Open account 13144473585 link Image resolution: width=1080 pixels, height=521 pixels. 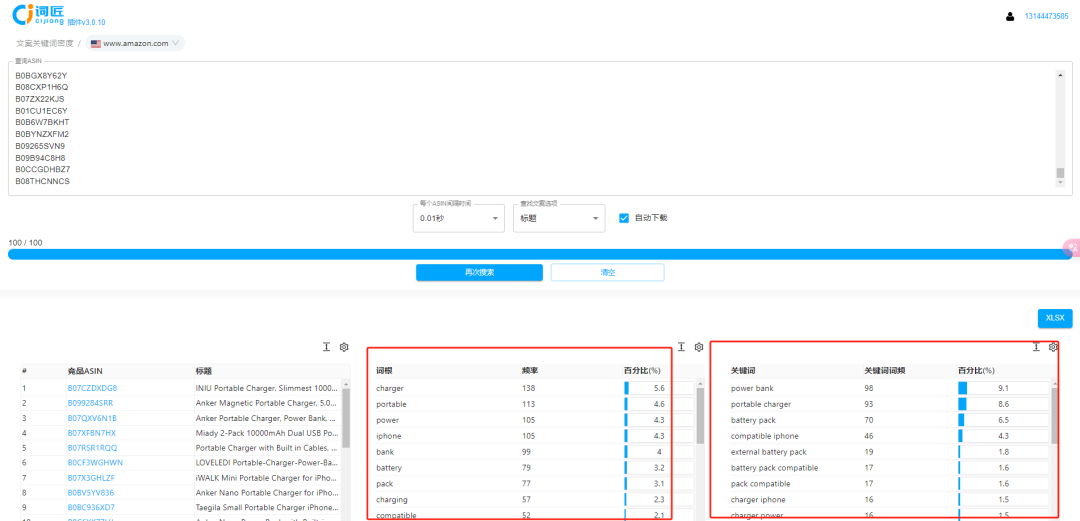pyautogui.click(x=1047, y=17)
